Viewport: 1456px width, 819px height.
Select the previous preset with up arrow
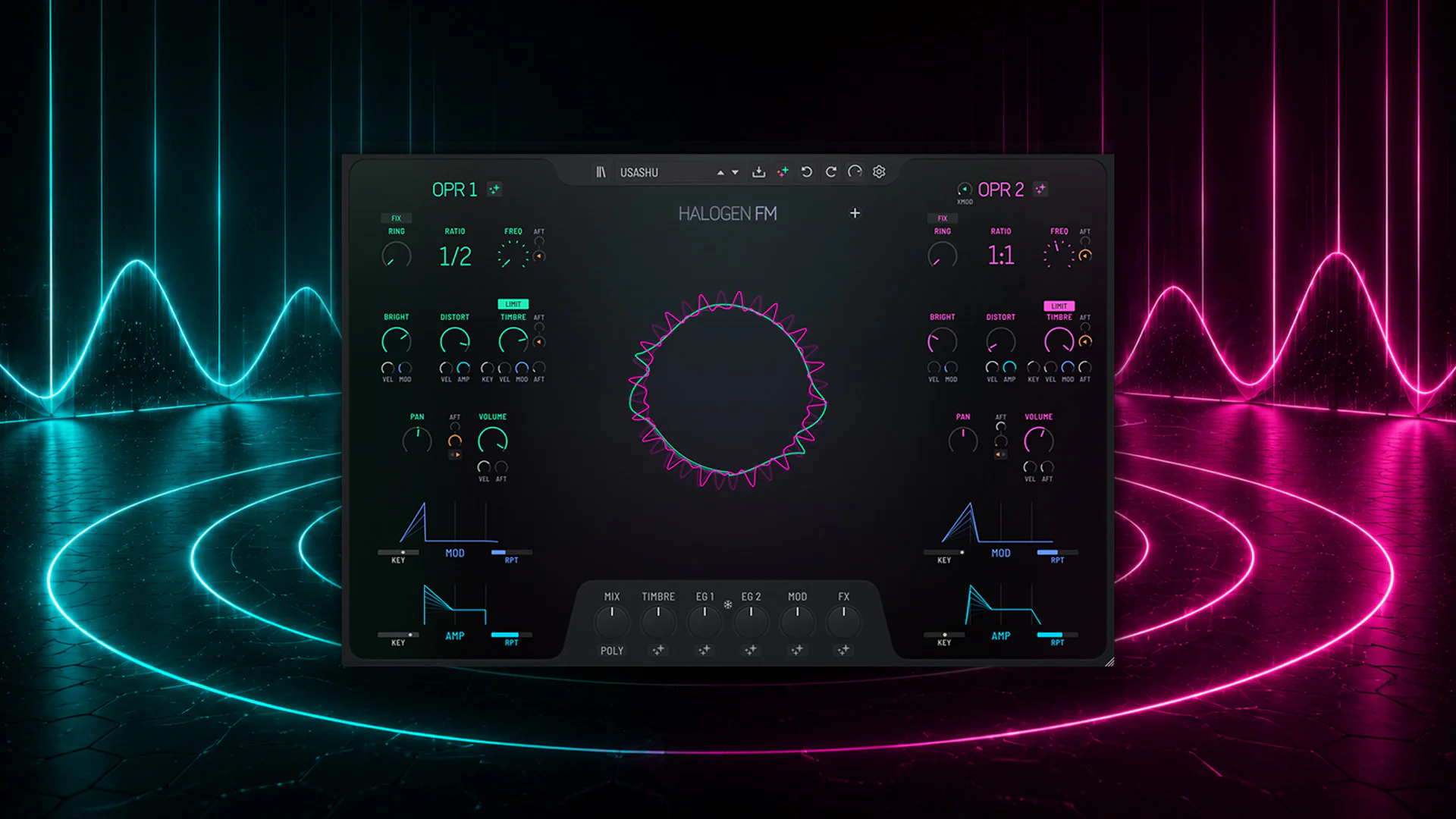click(720, 173)
